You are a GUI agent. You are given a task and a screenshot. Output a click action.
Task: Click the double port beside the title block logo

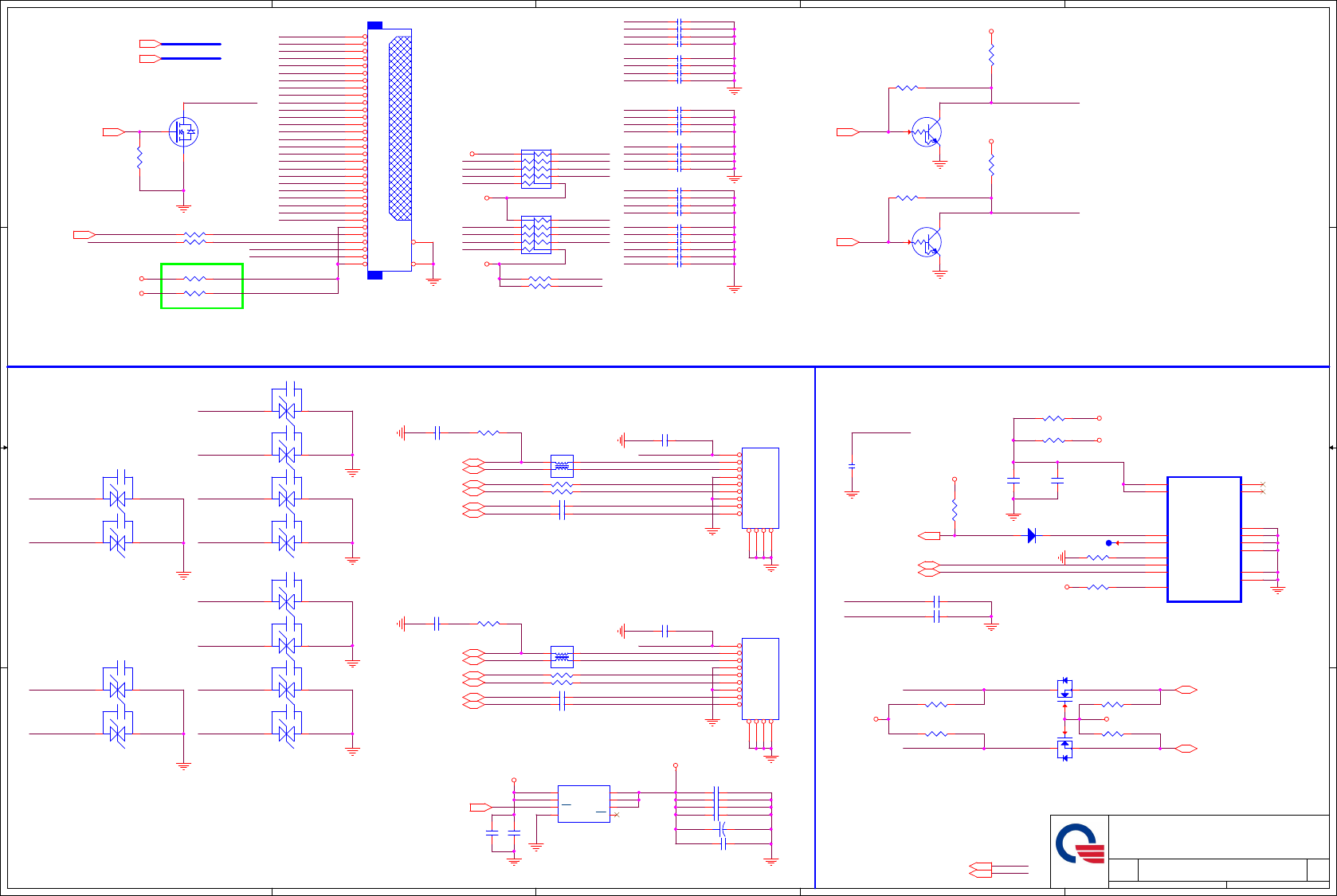coord(981,870)
